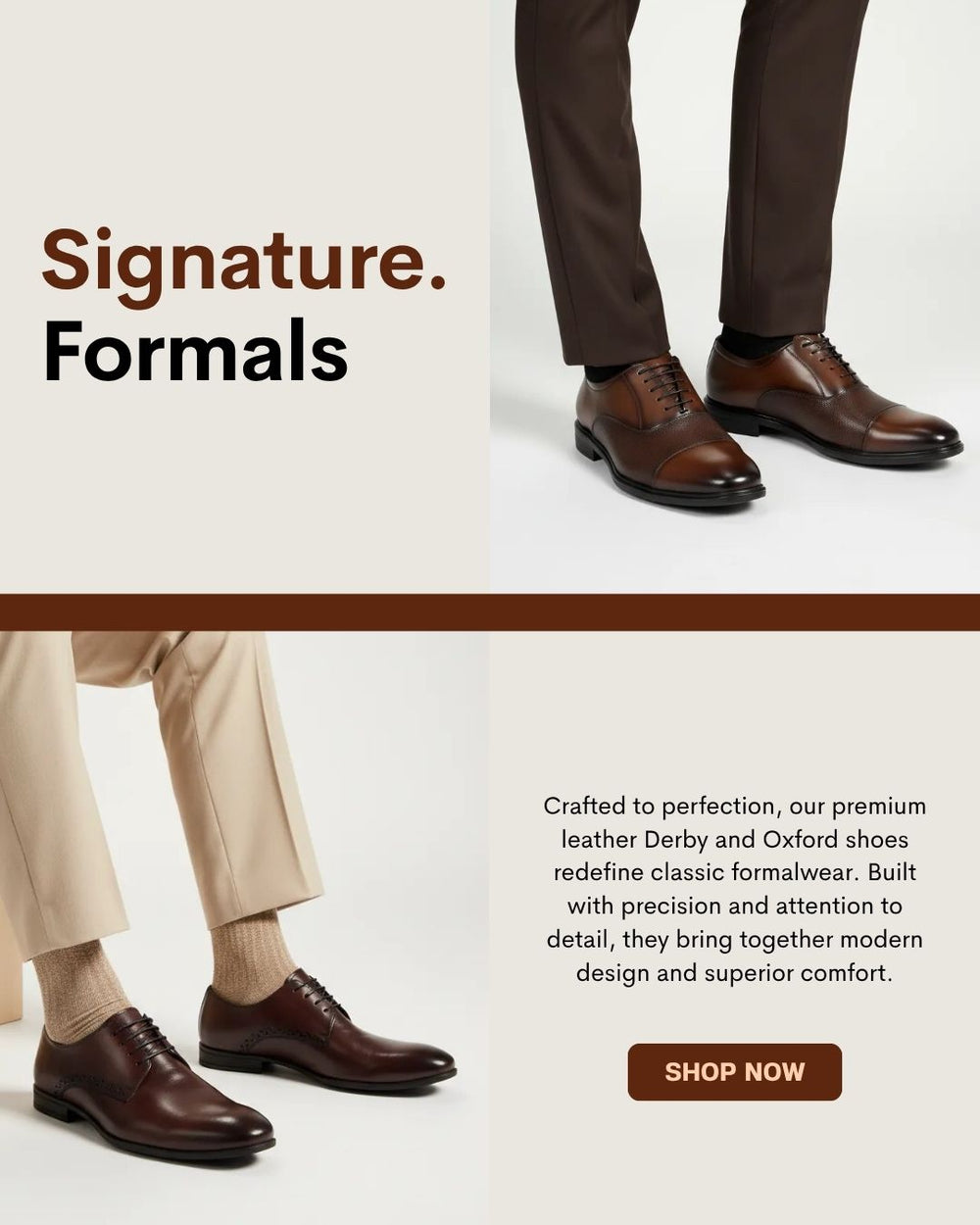Screen dimensions: 980x1225
Task: Click the rear Oxford shoe behind it
Action: (833, 397)
